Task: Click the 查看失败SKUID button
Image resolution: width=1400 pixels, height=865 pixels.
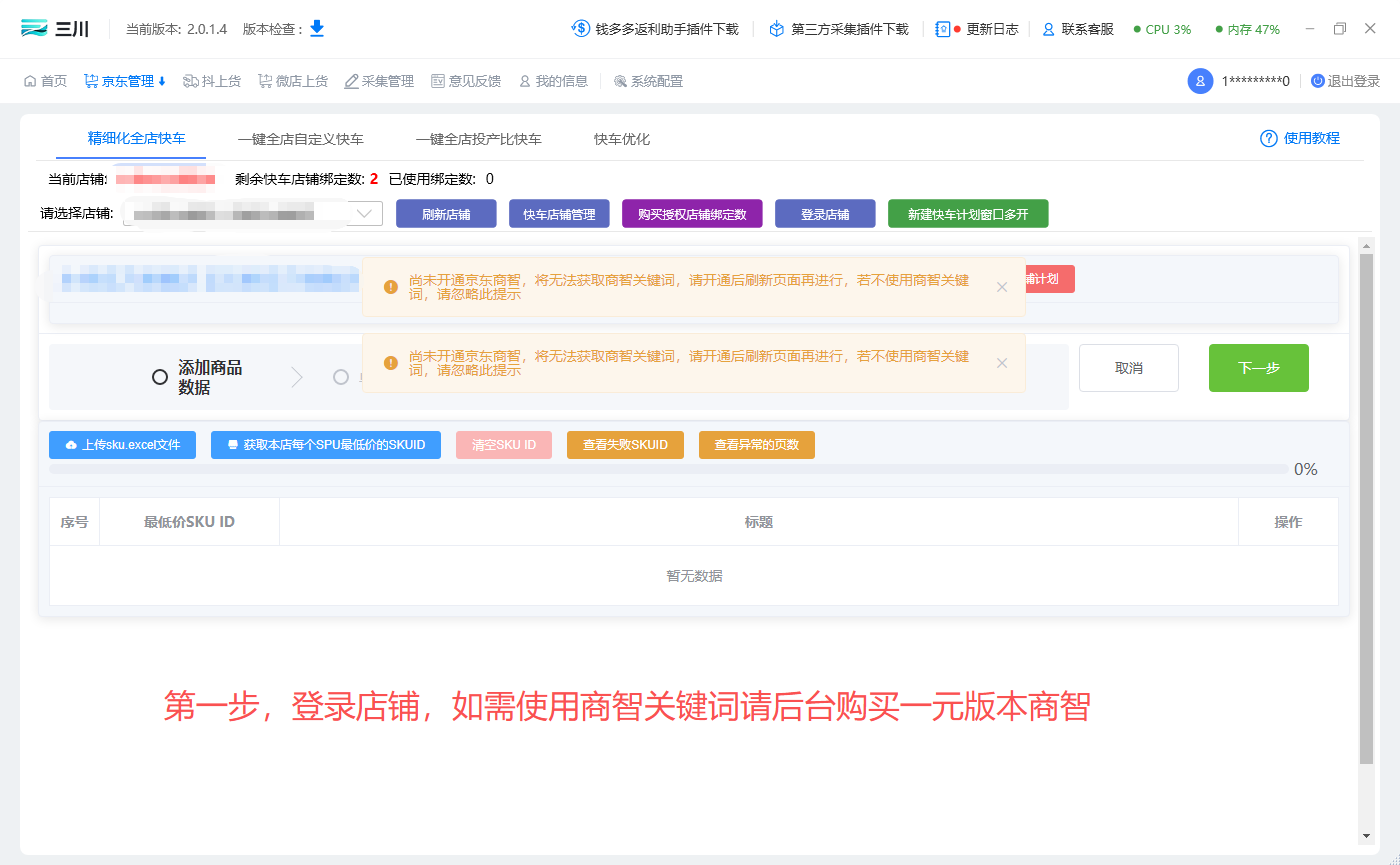Action: click(x=625, y=445)
